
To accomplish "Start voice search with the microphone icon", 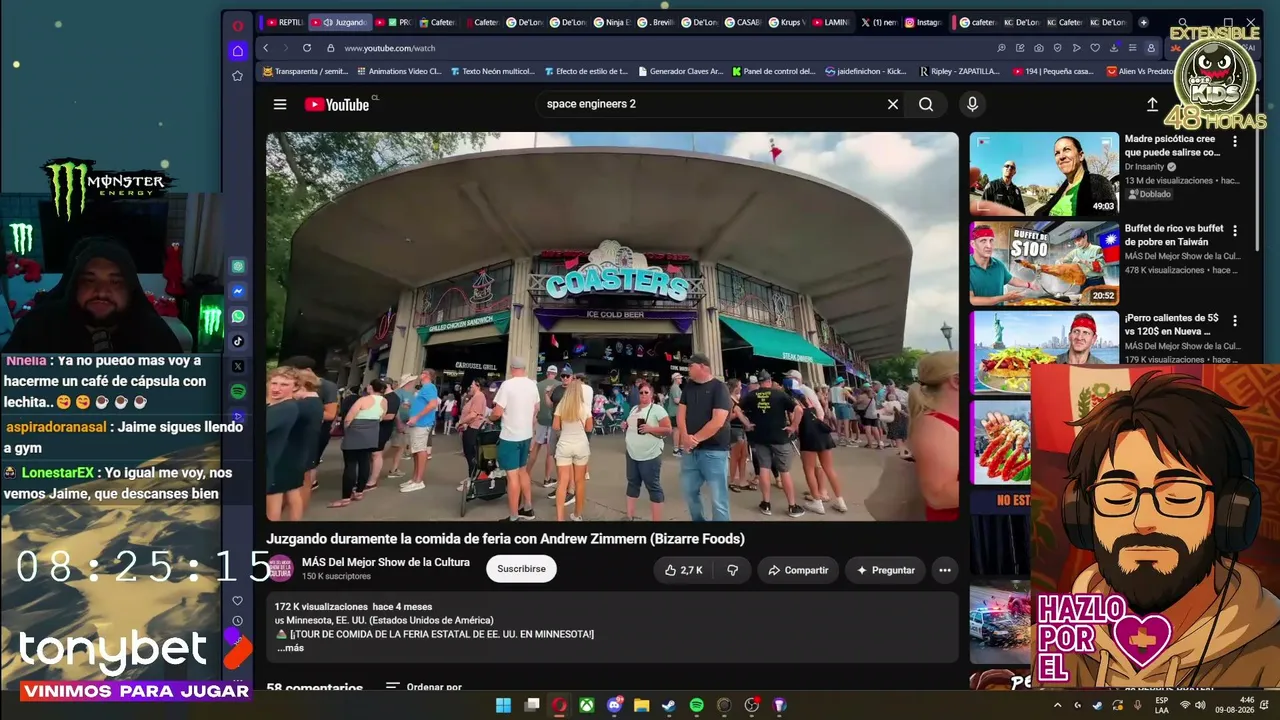I will (972, 104).
